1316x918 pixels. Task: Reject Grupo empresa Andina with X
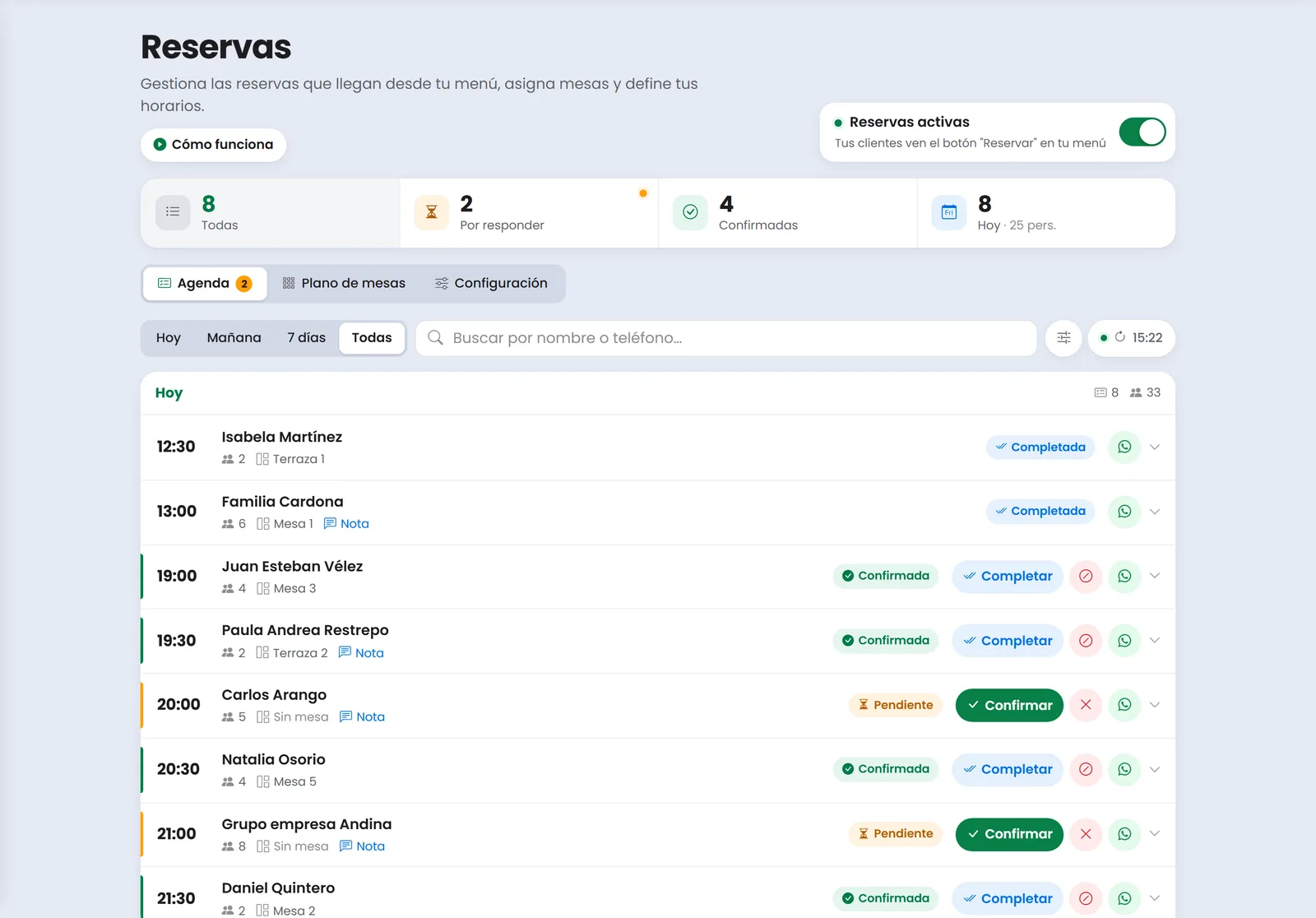pyautogui.click(x=1086, y=834)
